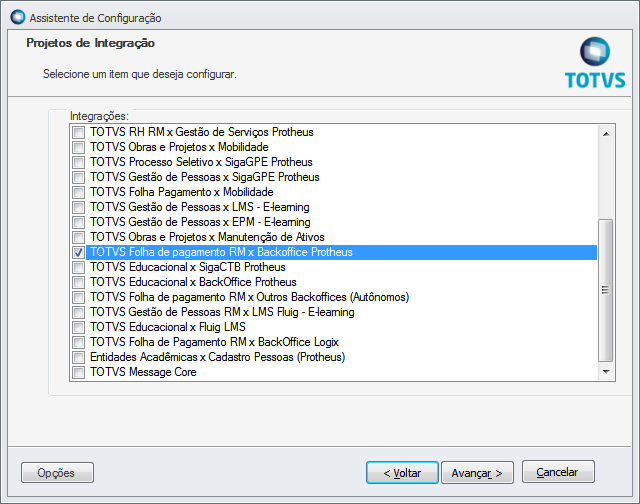
Task: Click the integrations list scrollbar thumb
Action: [606, 290]
